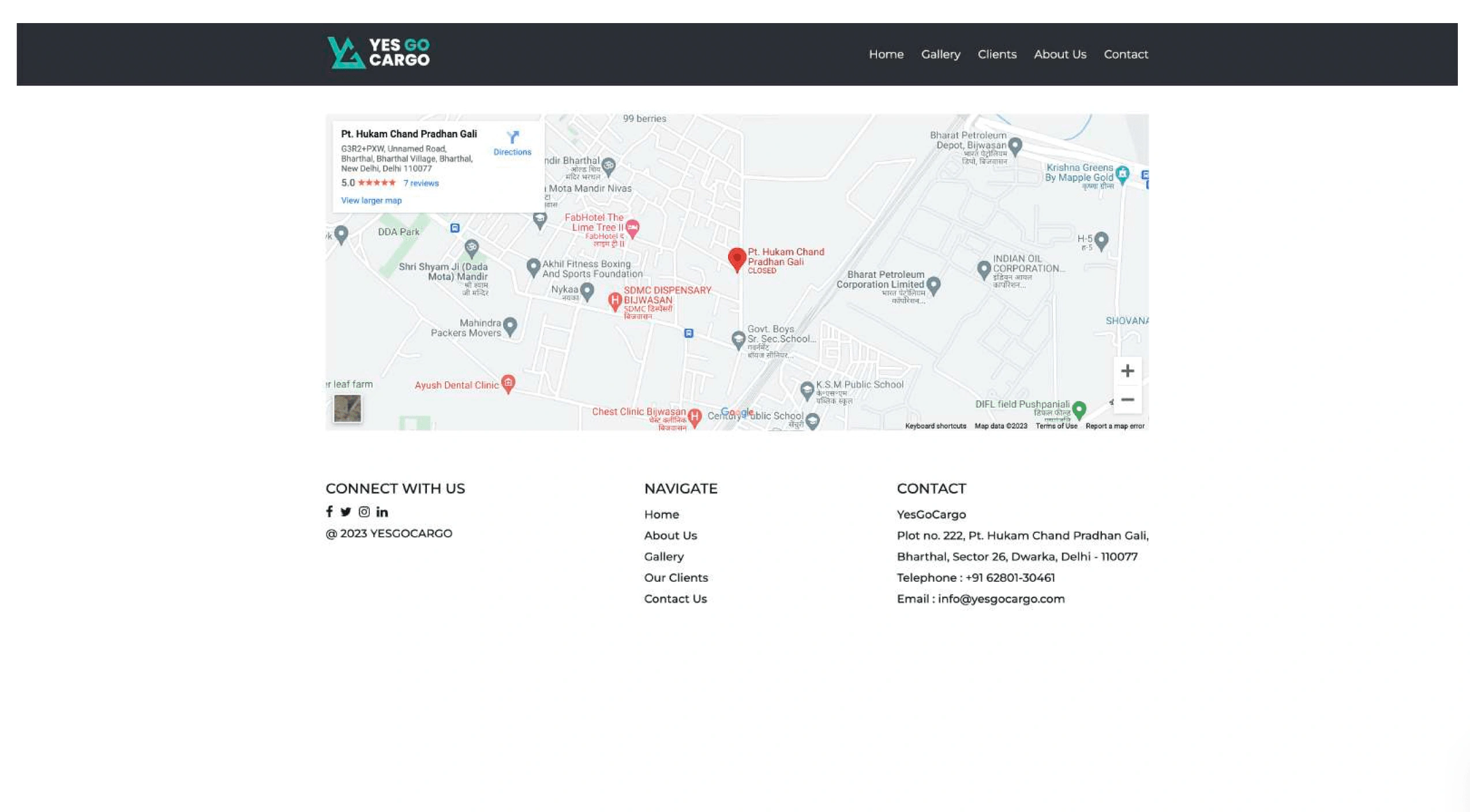
Task: Click the Ayush Dental Clinic map marker
Action: [508, 383]
